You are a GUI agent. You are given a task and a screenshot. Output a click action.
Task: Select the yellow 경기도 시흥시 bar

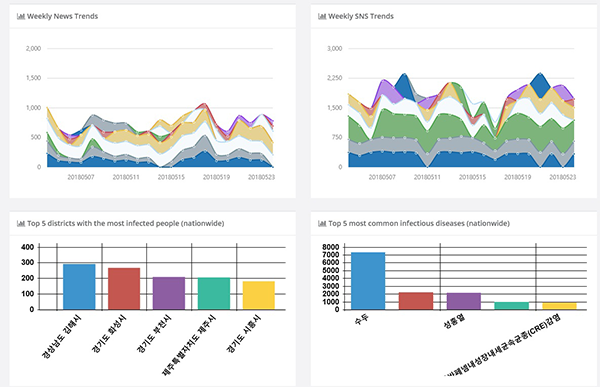coord(259,296)
